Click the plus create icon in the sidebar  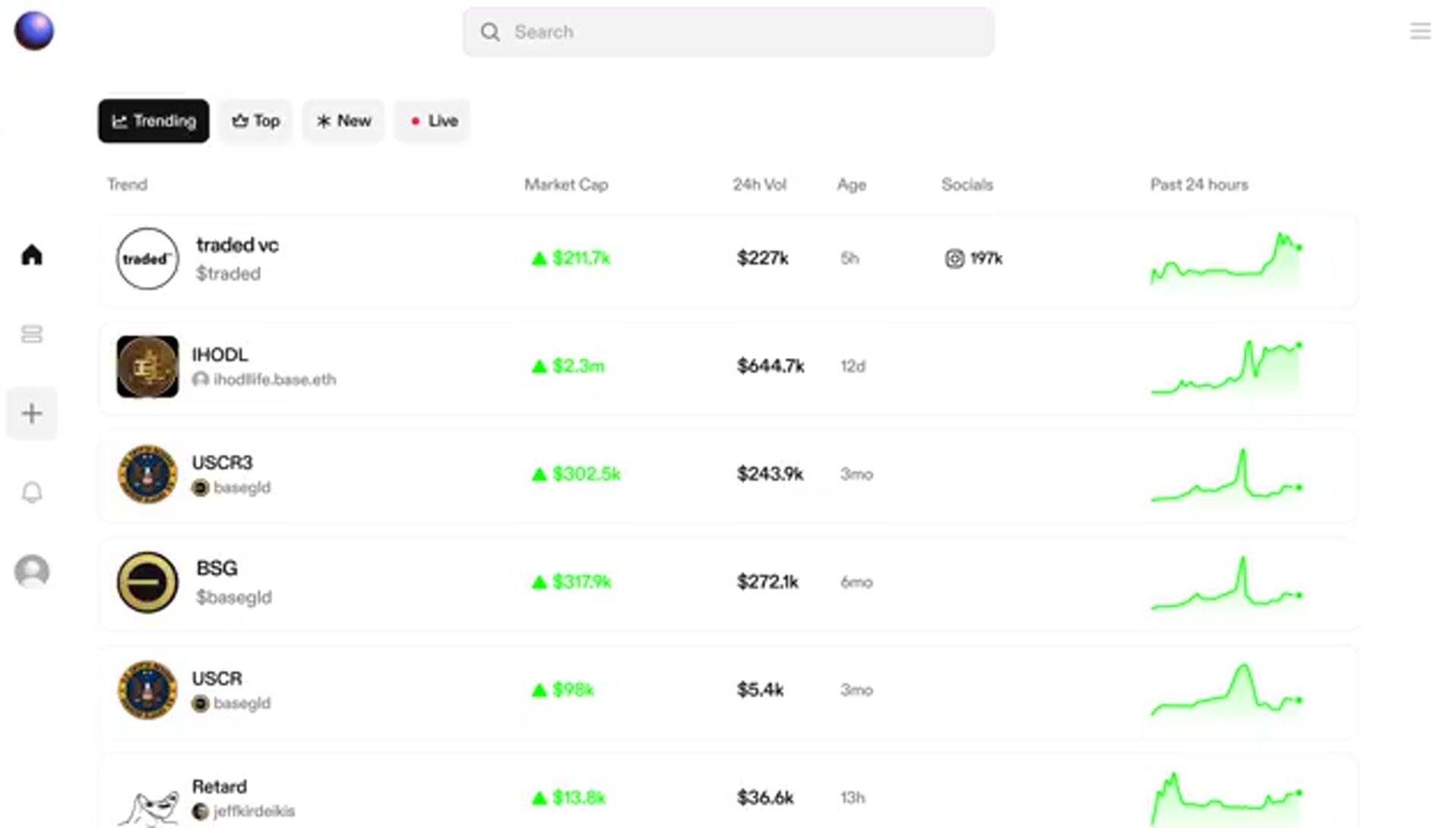coord(32,413)
